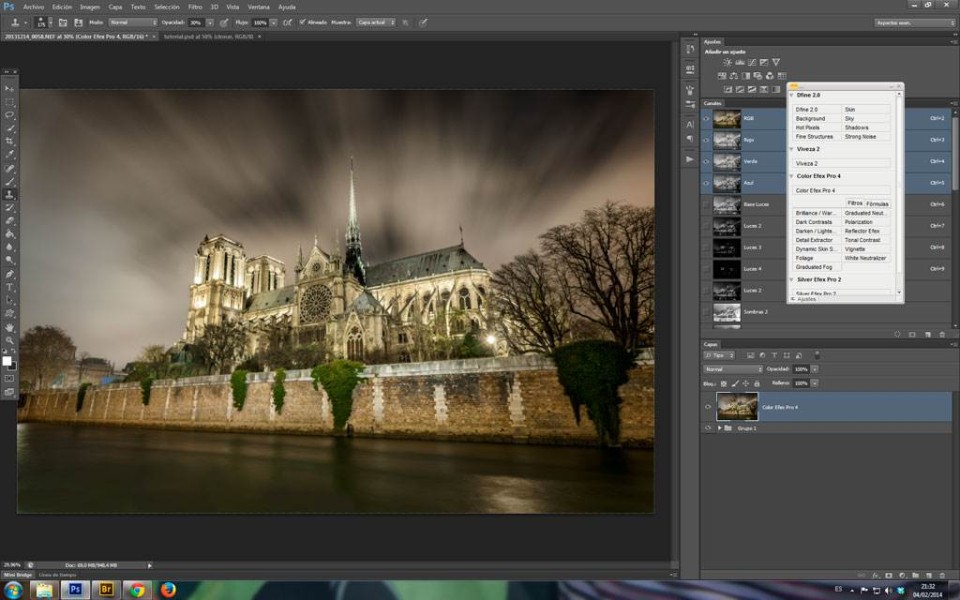
Task: Click the Brightness/Contrast adjustment icon
Action: click(728, 62)
